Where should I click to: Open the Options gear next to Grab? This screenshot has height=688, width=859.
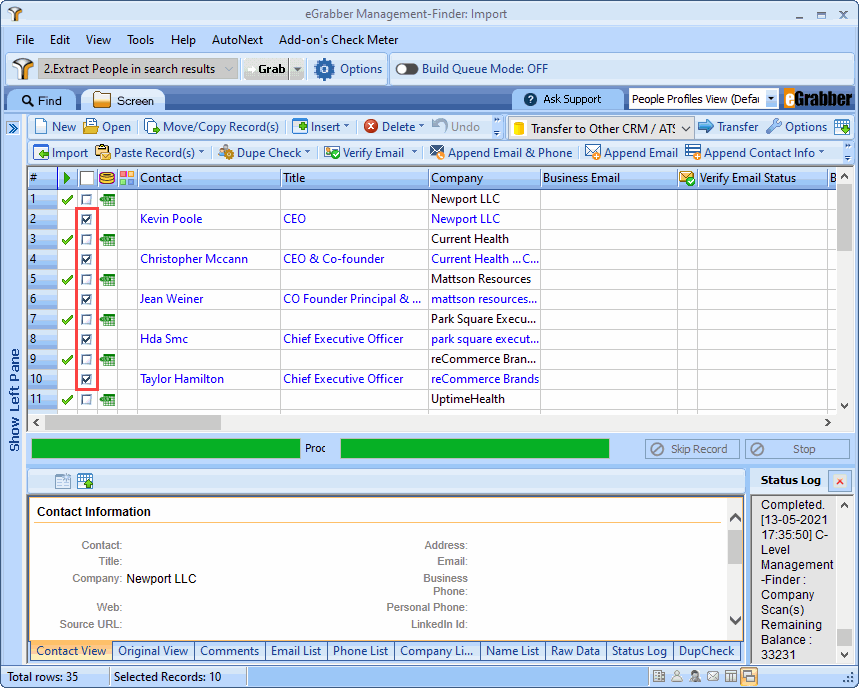pyautogui.click(x=324, y=69)
